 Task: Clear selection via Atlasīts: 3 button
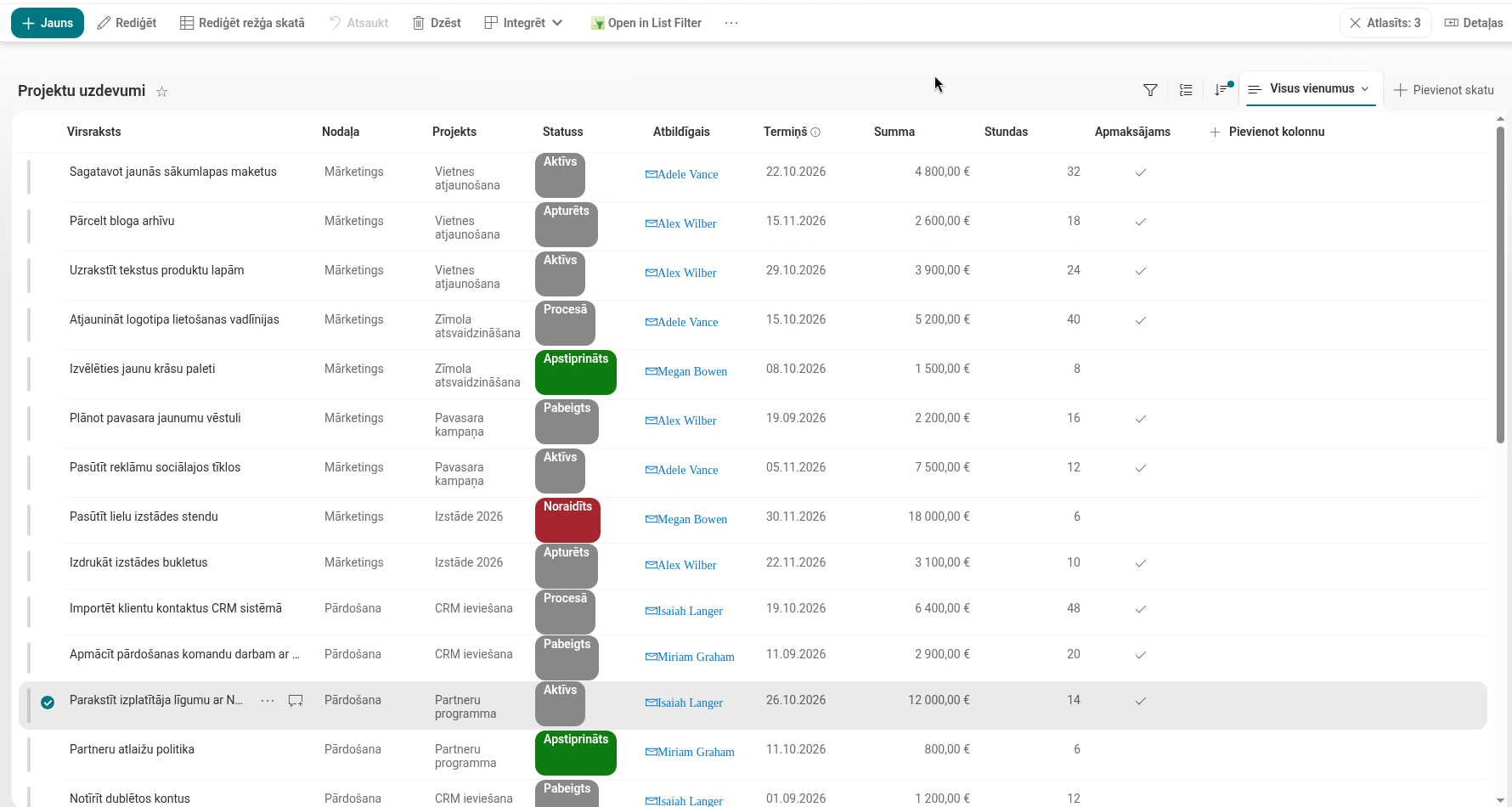coord(1385,23)
